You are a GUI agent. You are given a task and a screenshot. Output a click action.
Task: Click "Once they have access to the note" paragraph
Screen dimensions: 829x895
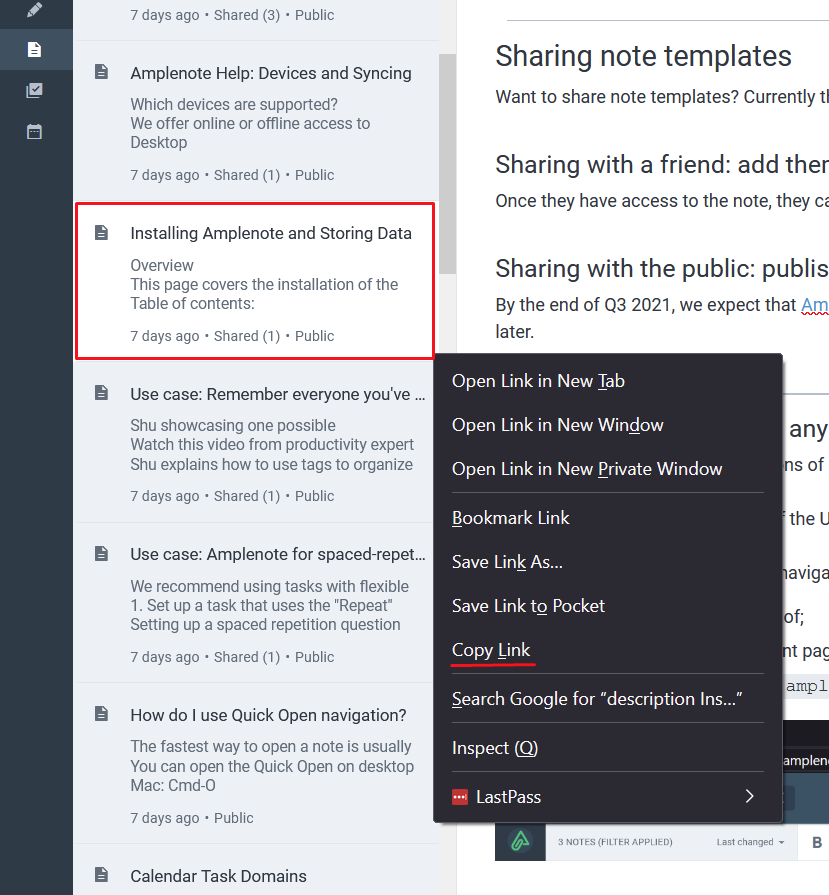tap(662, 201)
